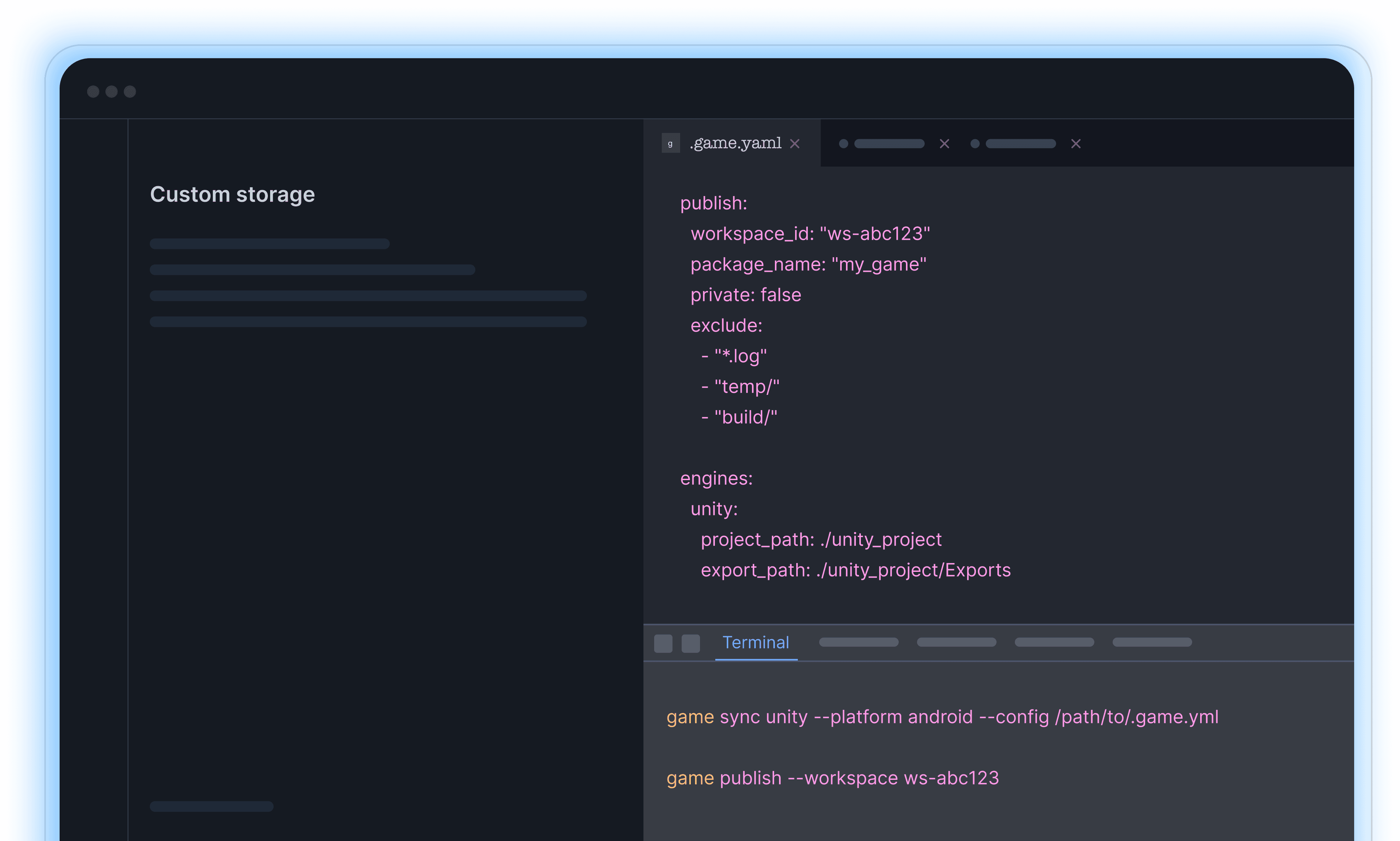Click the placeholder link at sidebar bottom

click(x=211, y=807)
